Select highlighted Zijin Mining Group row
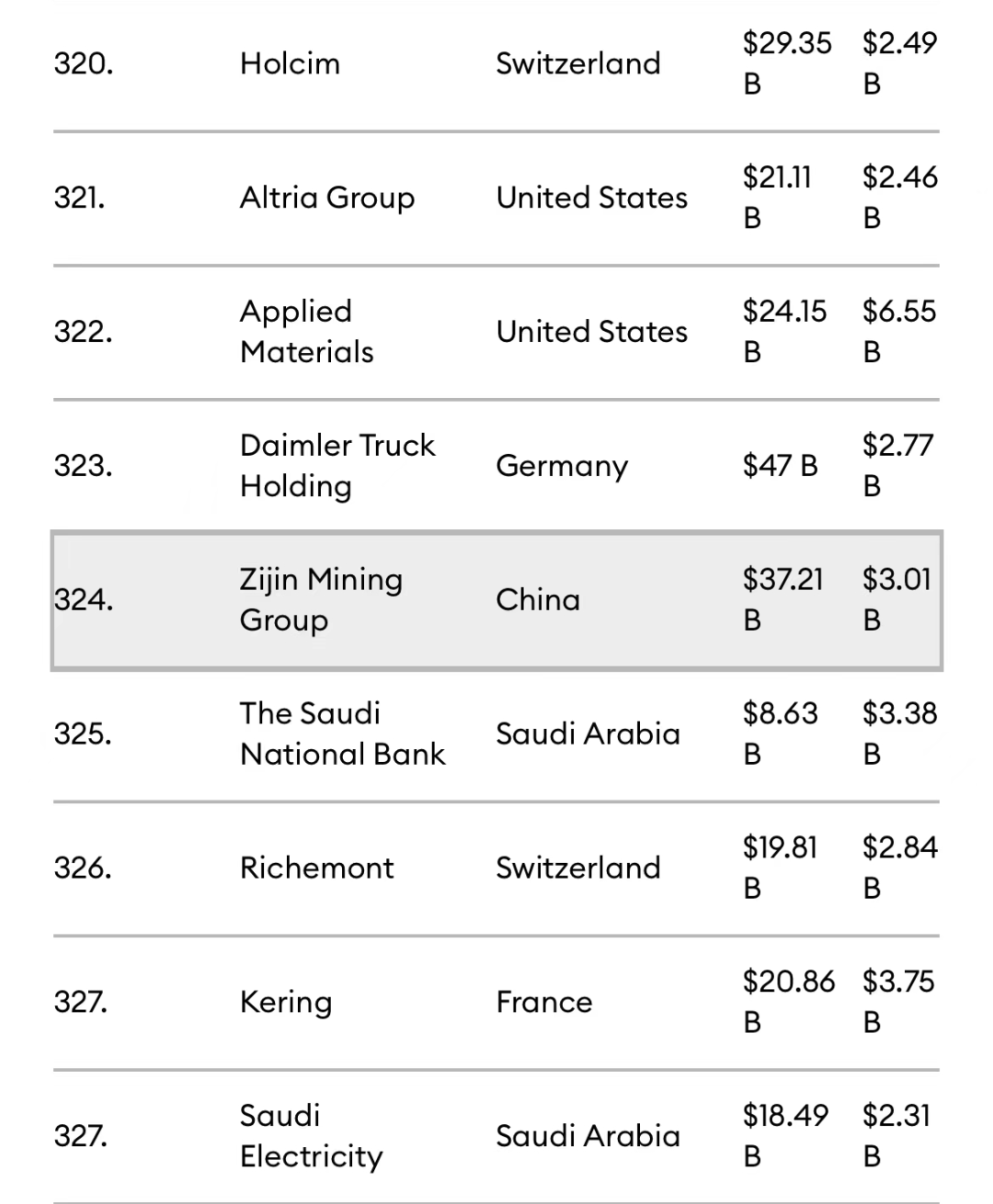Image resolution: width=993 pixels, height=1204 pixels. coord(496,600)
